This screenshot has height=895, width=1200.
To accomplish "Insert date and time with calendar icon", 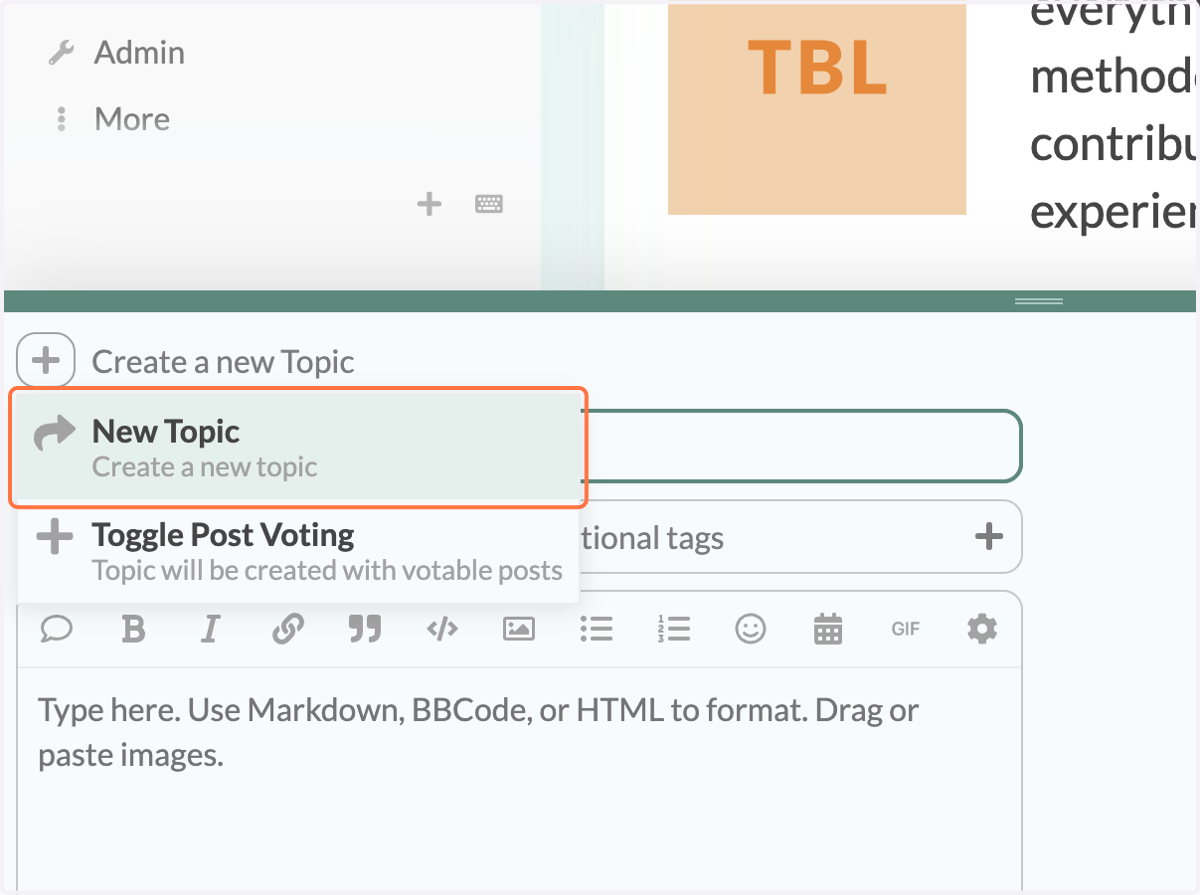I will coord(828,629).
